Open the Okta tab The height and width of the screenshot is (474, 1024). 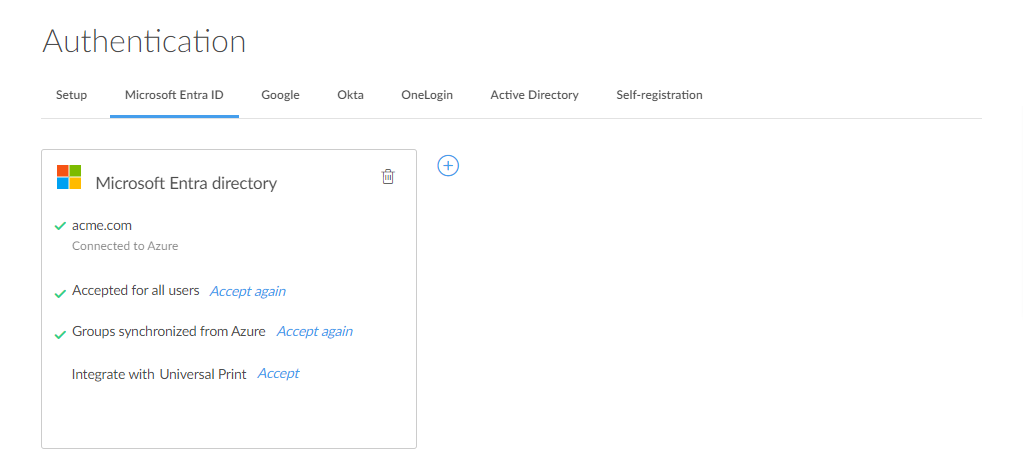coord(351,95)
